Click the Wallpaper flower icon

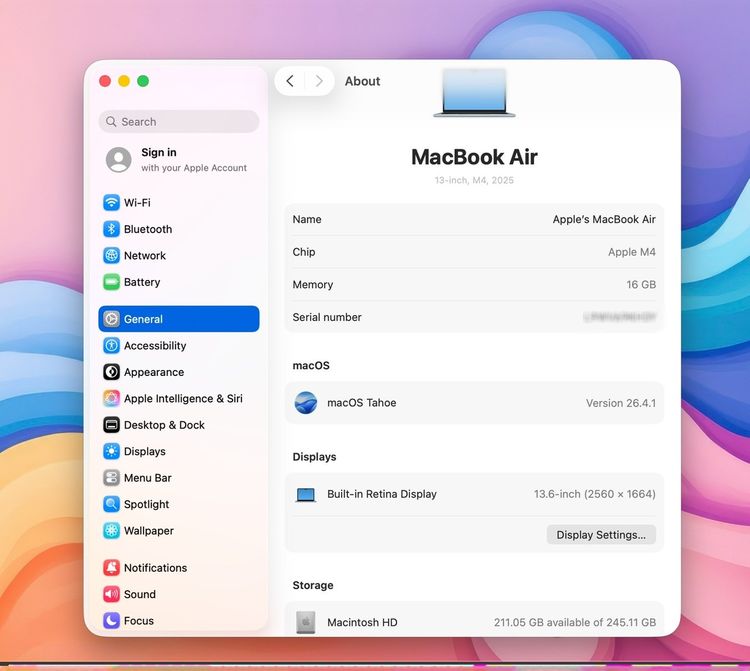point(111,530)
